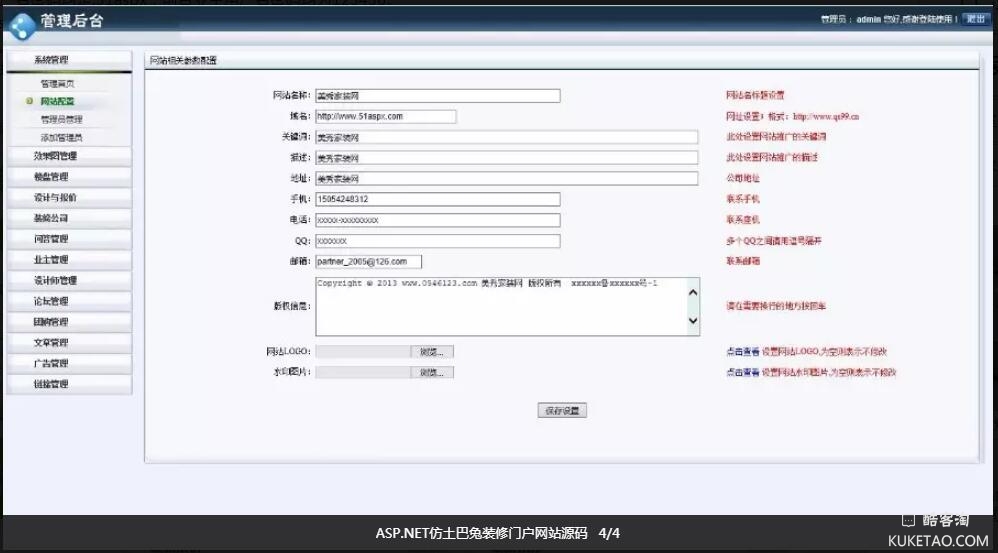Click the admin greeting text in header

[x=889, y=19]
